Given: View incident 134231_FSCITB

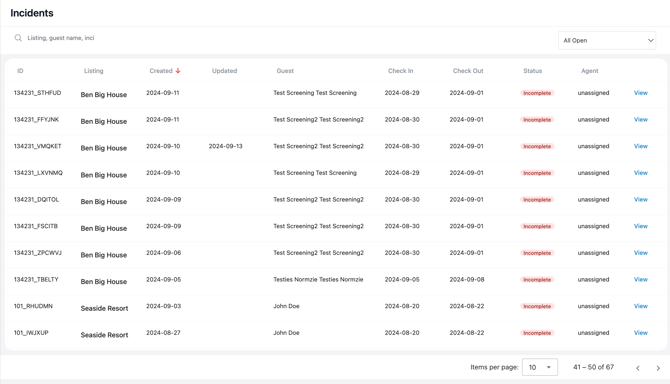Looking at the screenshot, I should 641,226.
